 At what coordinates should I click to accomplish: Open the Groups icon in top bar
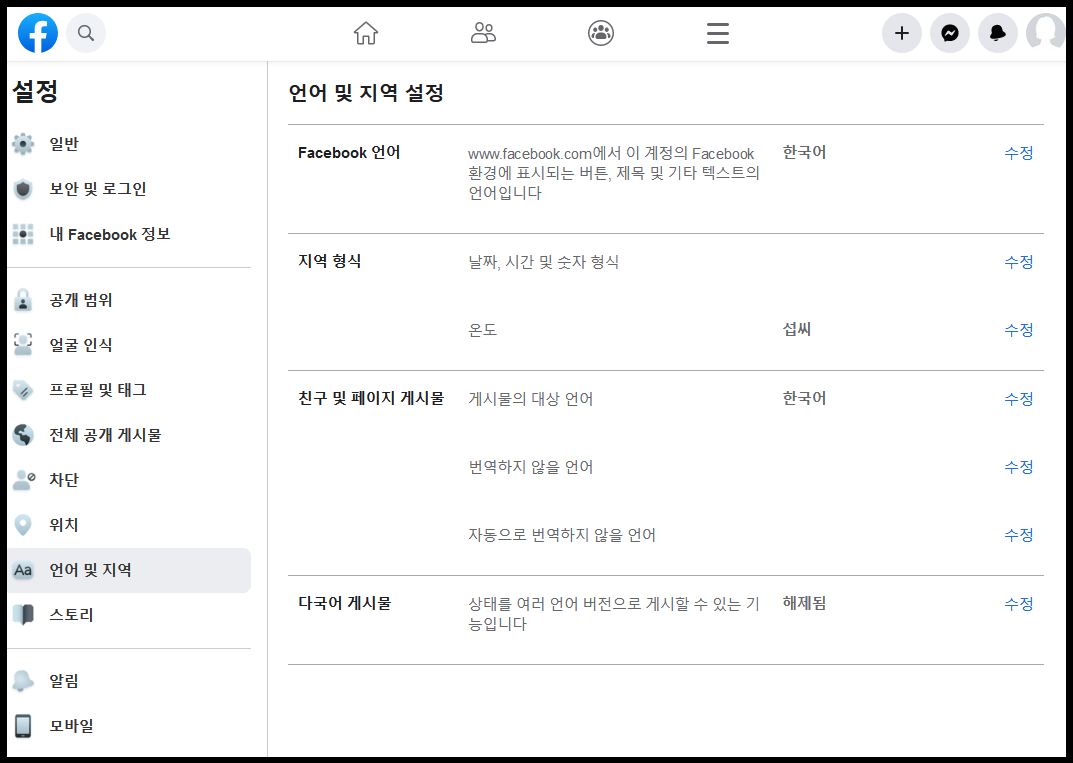coord(601,33)
